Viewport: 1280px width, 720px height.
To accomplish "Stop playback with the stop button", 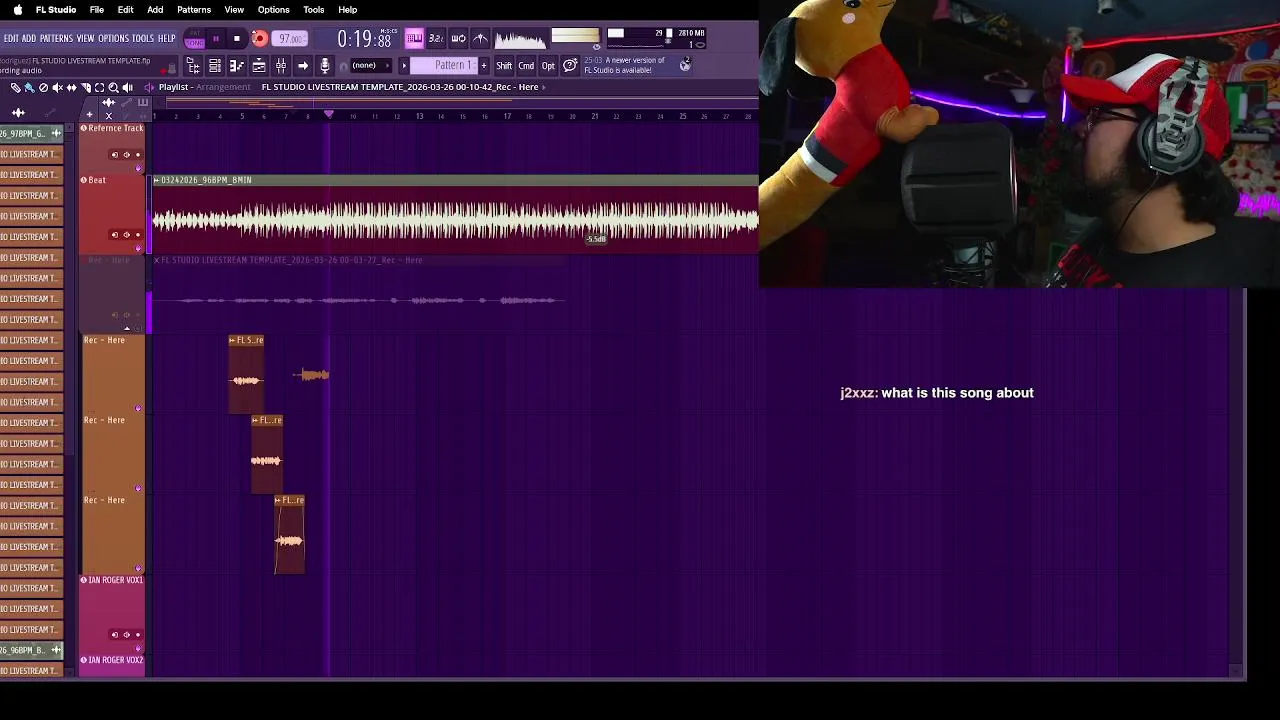I will point(237,39).
